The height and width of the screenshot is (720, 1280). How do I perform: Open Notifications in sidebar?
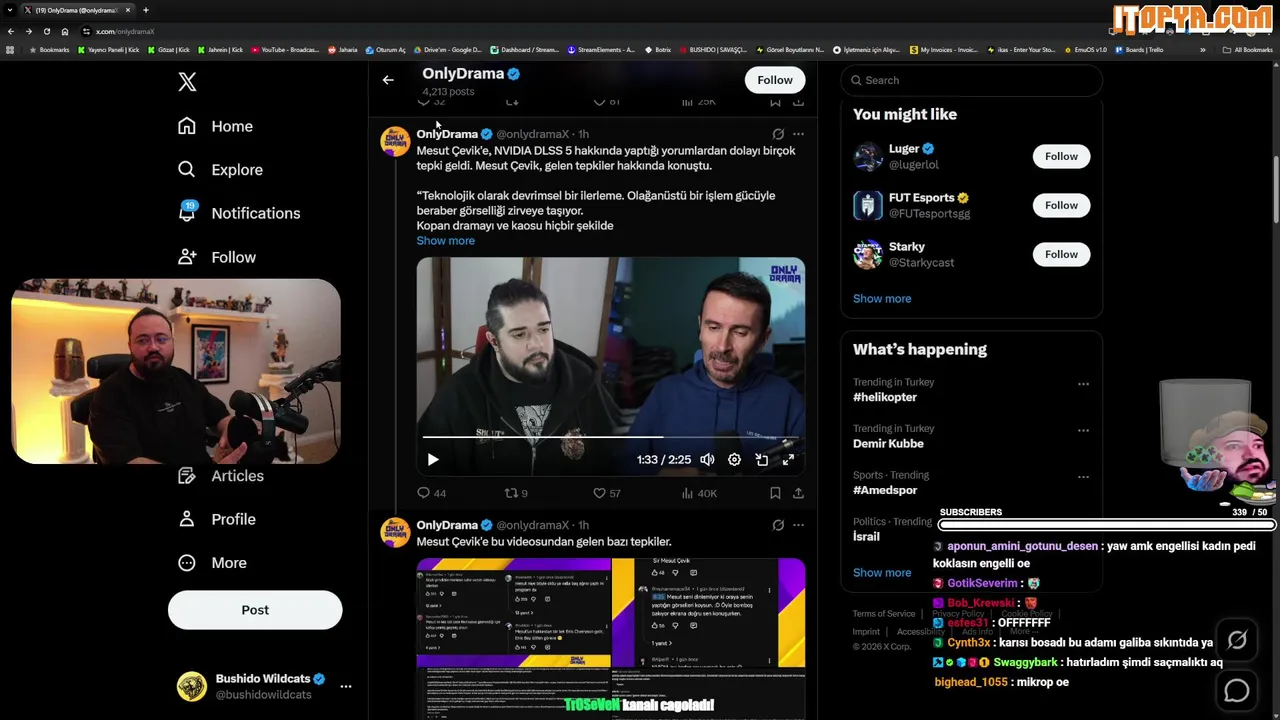tap(238, 213)
